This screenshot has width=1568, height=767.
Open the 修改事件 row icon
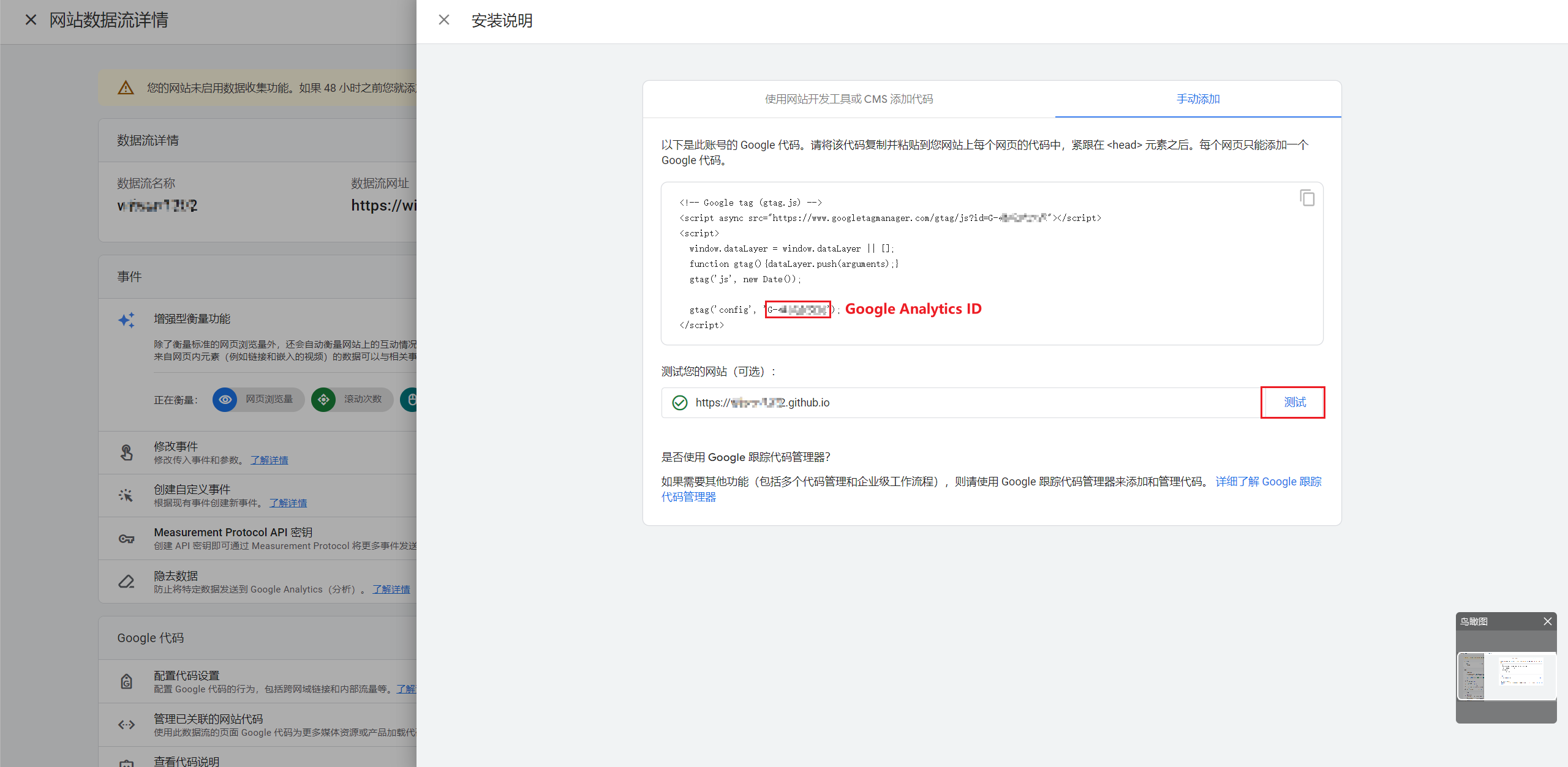point(126,452)
